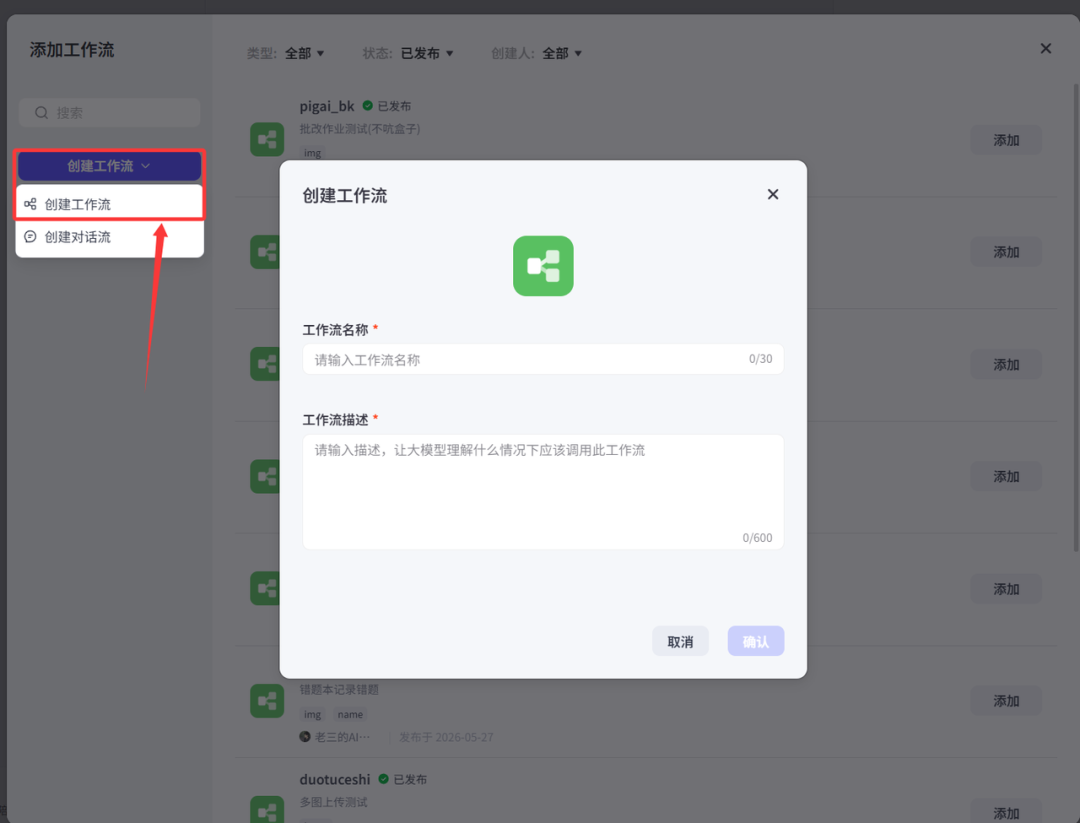Click the 发布于 2026-05-27 date text
Screen dimensions: 1080x823
[446, 737]
